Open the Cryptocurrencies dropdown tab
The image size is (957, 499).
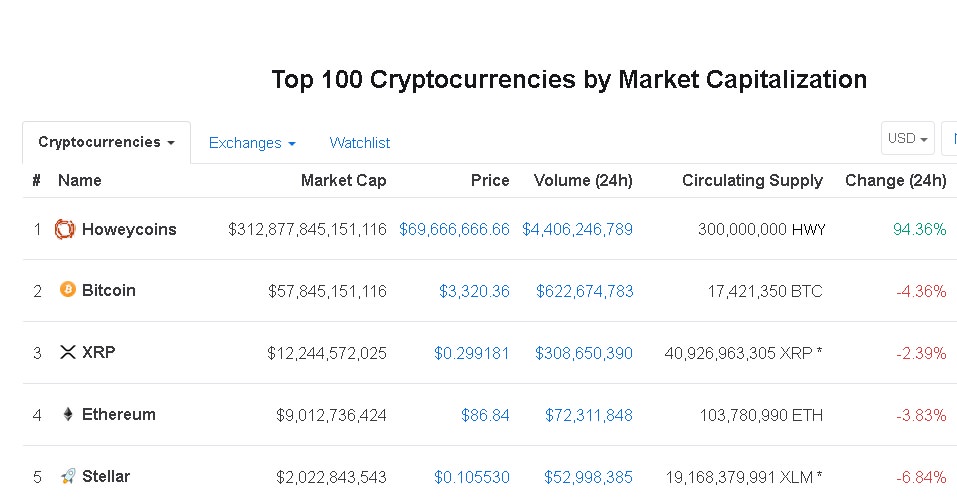(x=106, y=142)
